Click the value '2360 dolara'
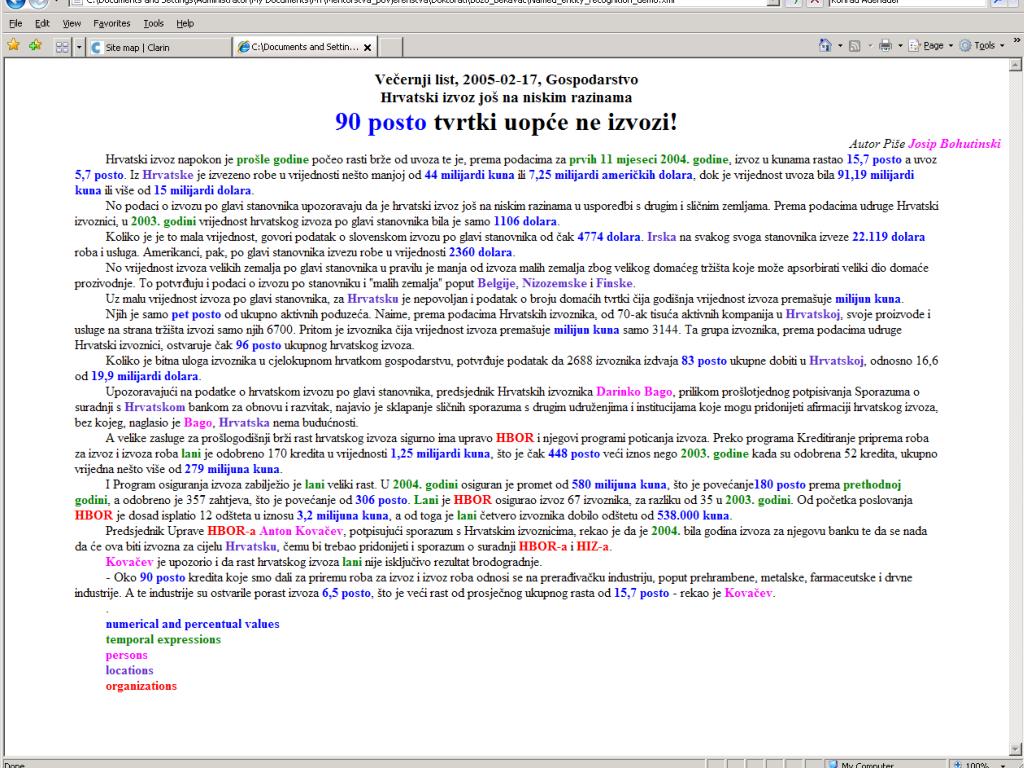1024x768 pixels. pos(481,252)
